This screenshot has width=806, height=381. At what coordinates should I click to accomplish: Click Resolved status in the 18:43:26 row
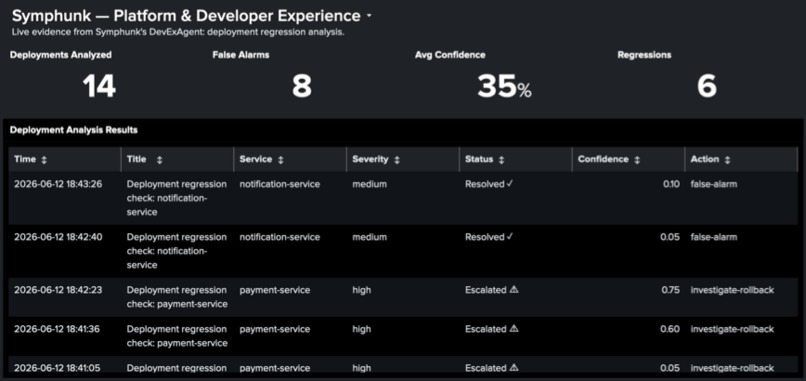point(489,184)
